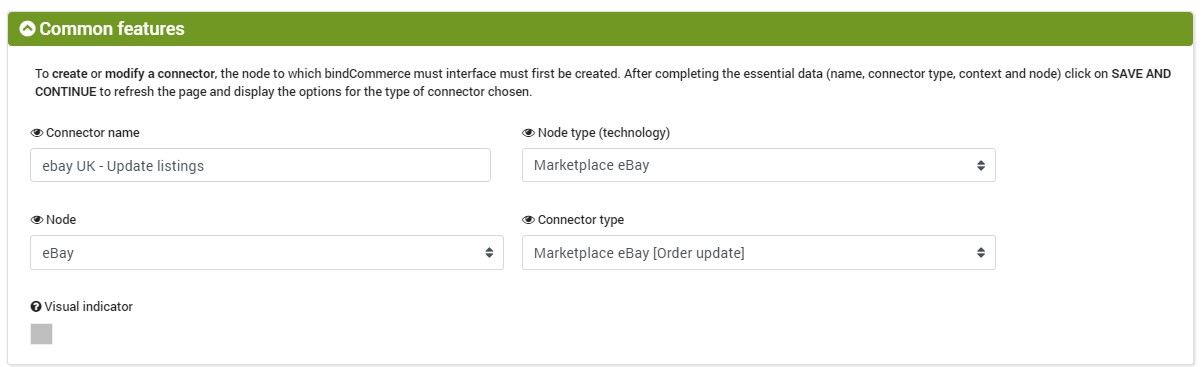Screen dimensions: 1204x367
Task: Click help question icon for Visual indicator
Action: pos(37,307)
